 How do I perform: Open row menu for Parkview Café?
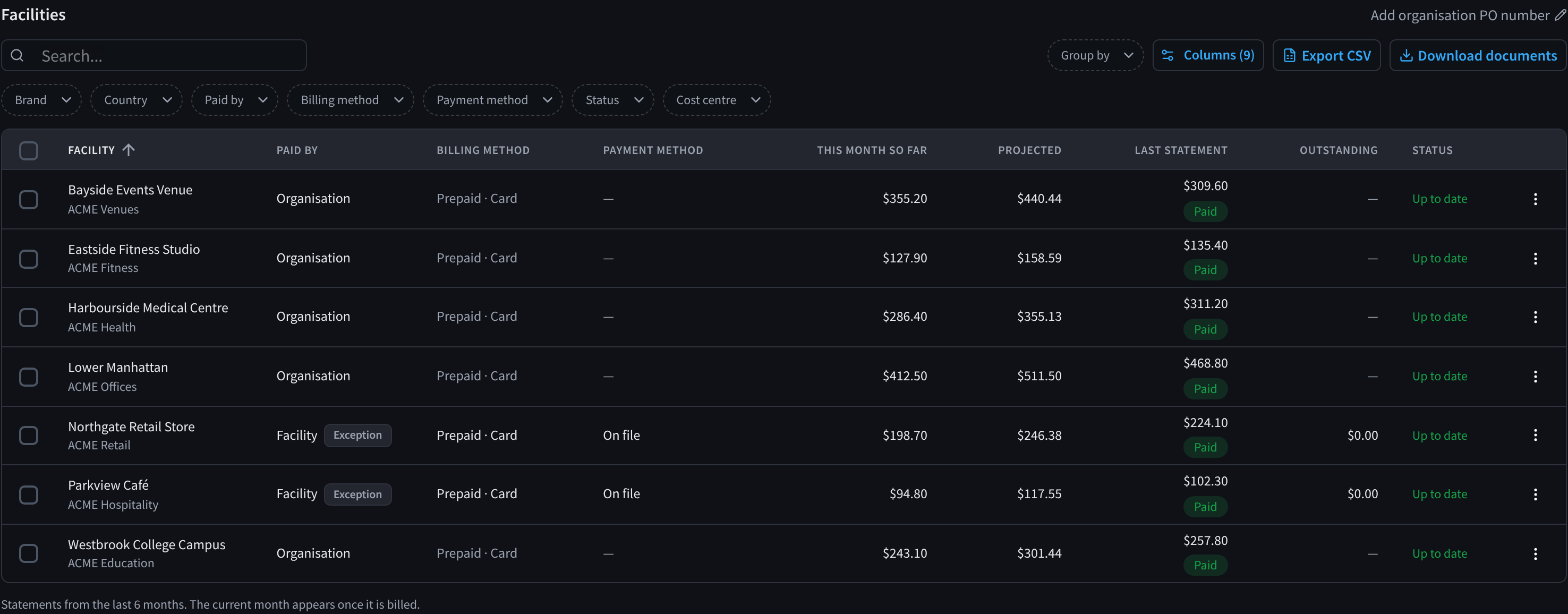coord(1535,494)
